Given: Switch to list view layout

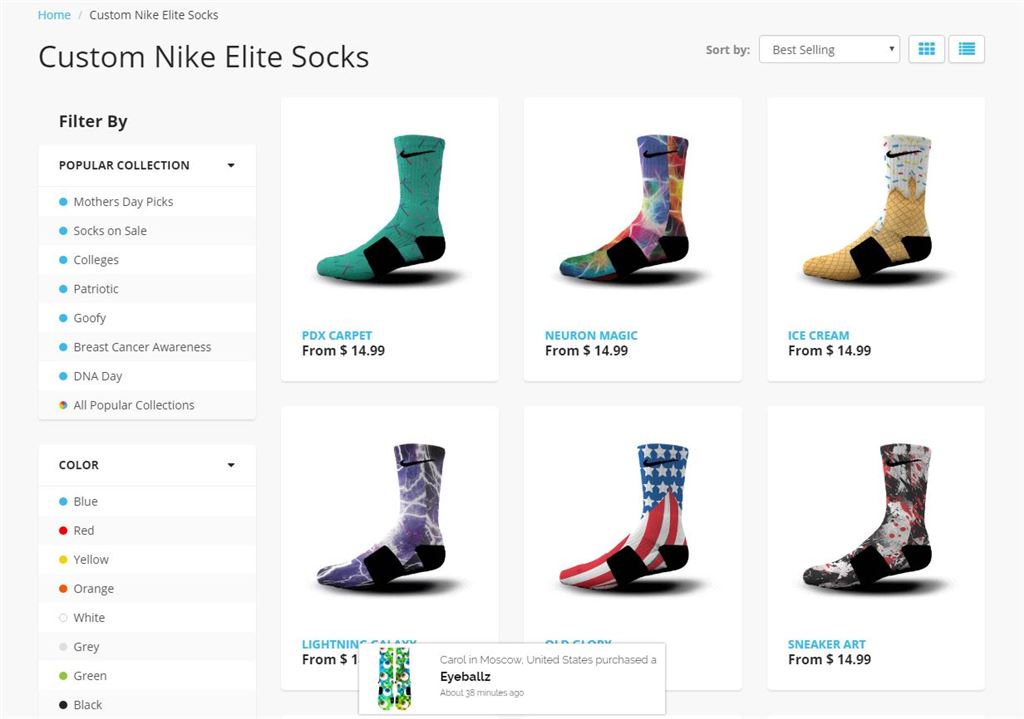Looking at the screenshot, I should pyautogui.click(x=966, y=49).
